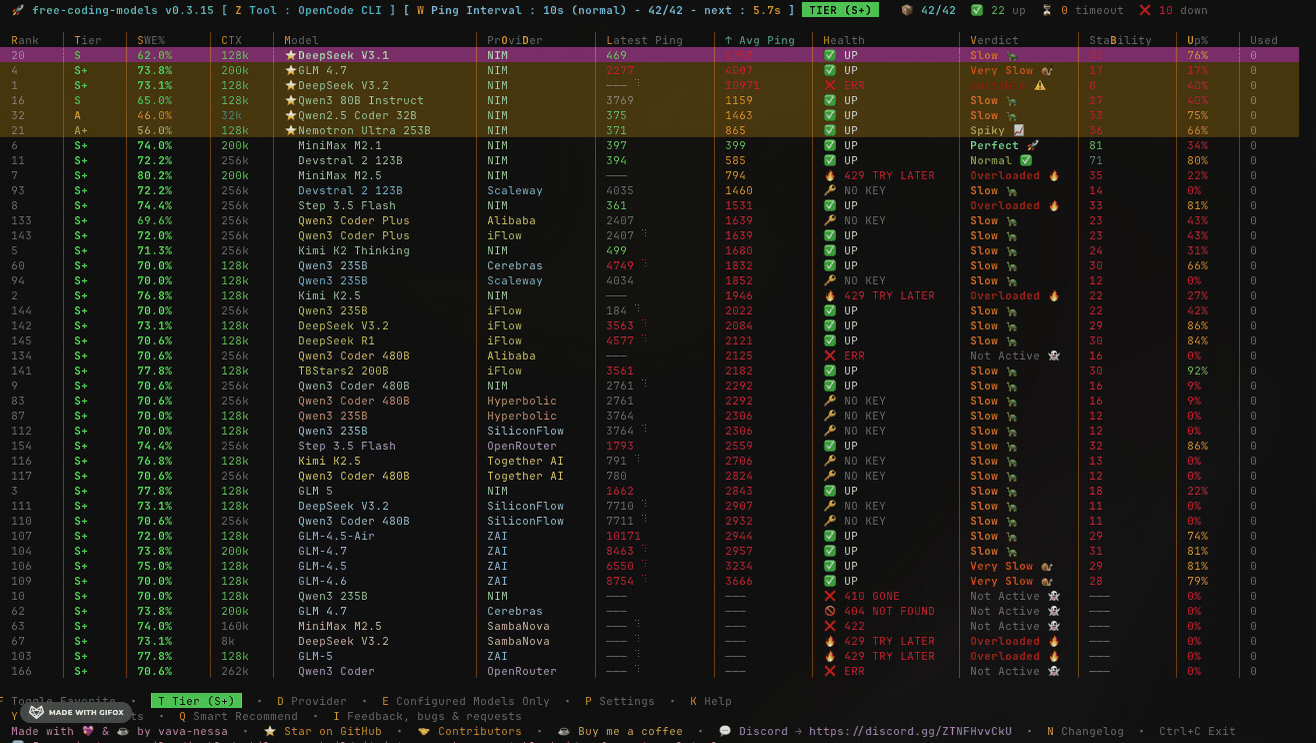
Task: Sort by the Tier column header
Action: [88, 40]
